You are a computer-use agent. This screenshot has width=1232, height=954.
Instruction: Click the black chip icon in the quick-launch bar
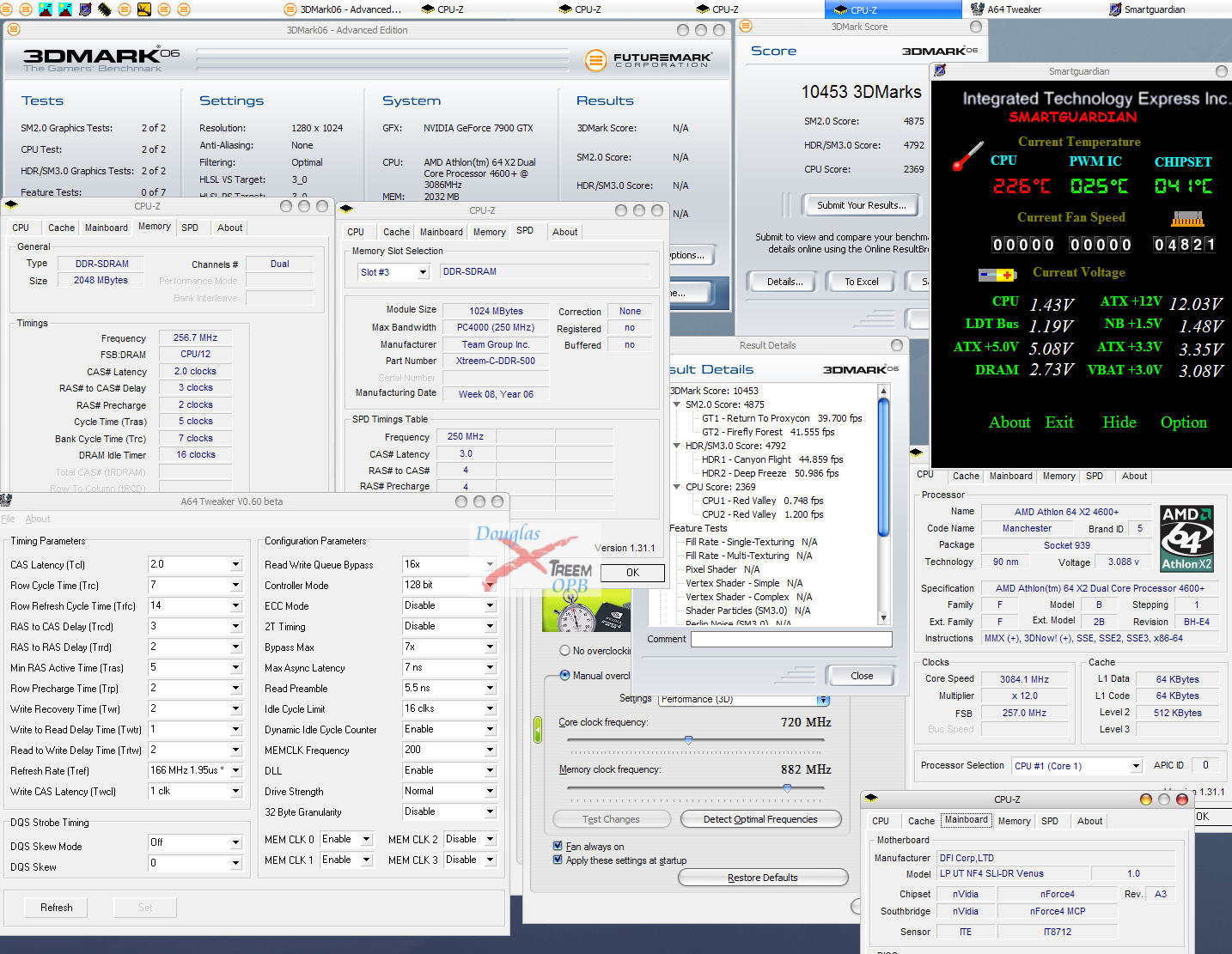click(x=105, y=9)
